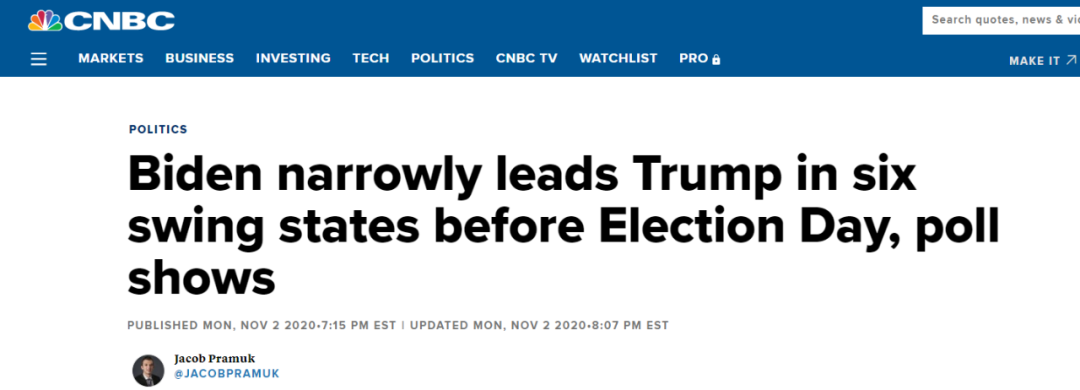Click the CNBC wordmark text

120,21
